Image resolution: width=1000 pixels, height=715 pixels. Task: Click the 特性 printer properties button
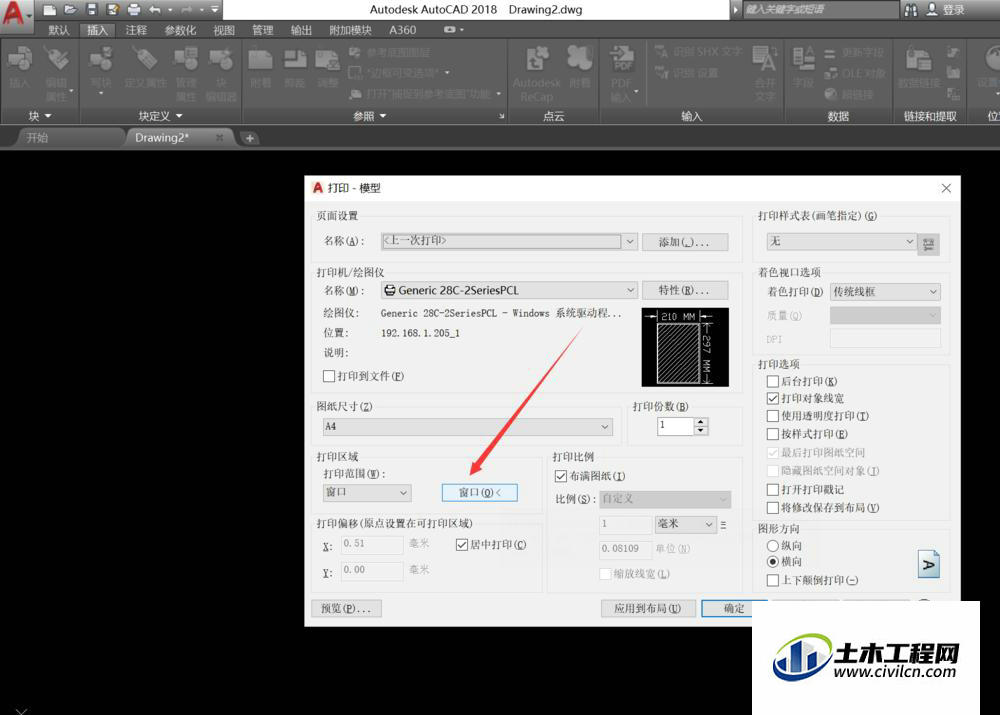pyautogui.click(x=684, y=290)
